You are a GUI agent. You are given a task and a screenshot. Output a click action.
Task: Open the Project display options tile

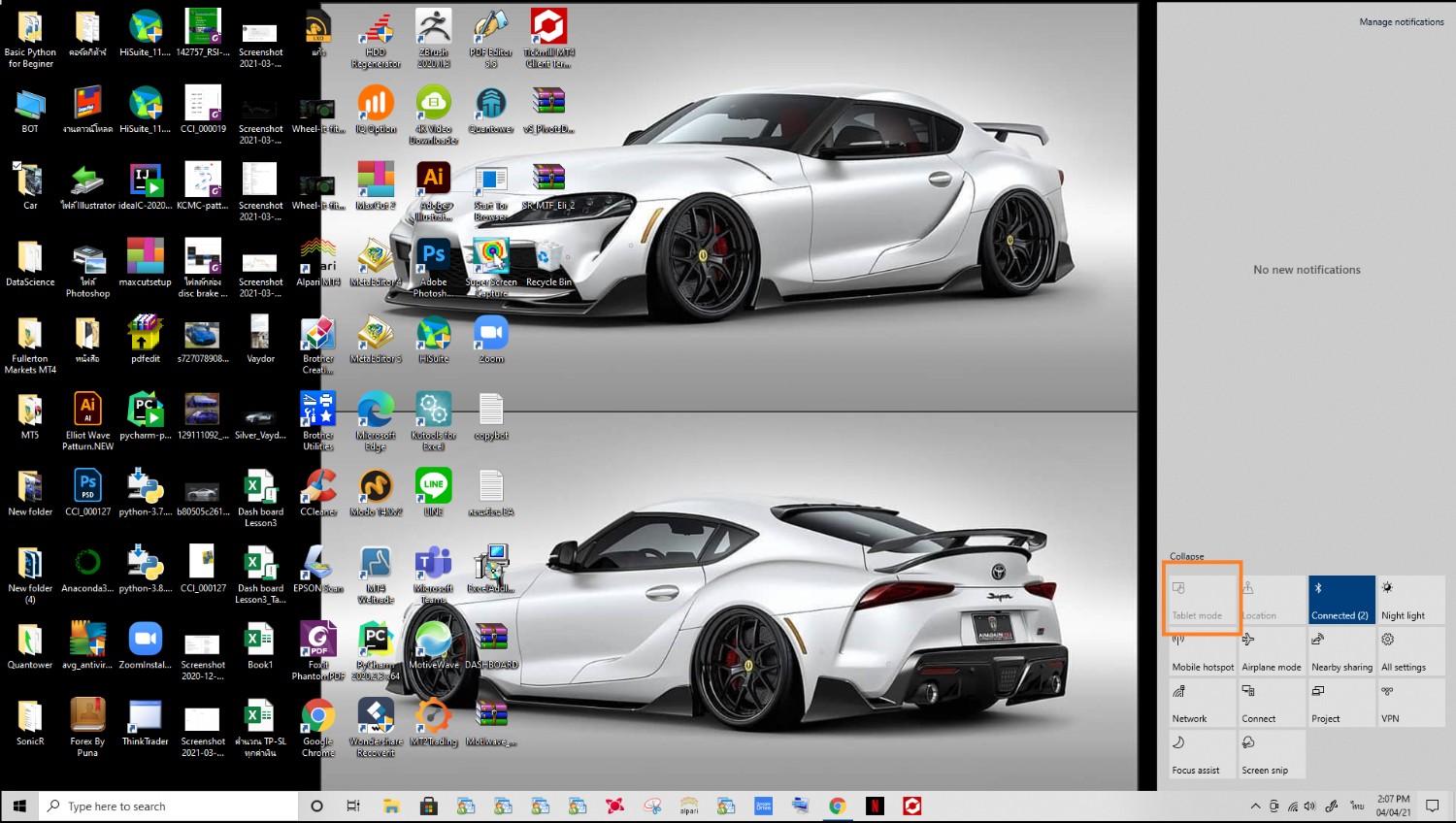[1341, 702]
